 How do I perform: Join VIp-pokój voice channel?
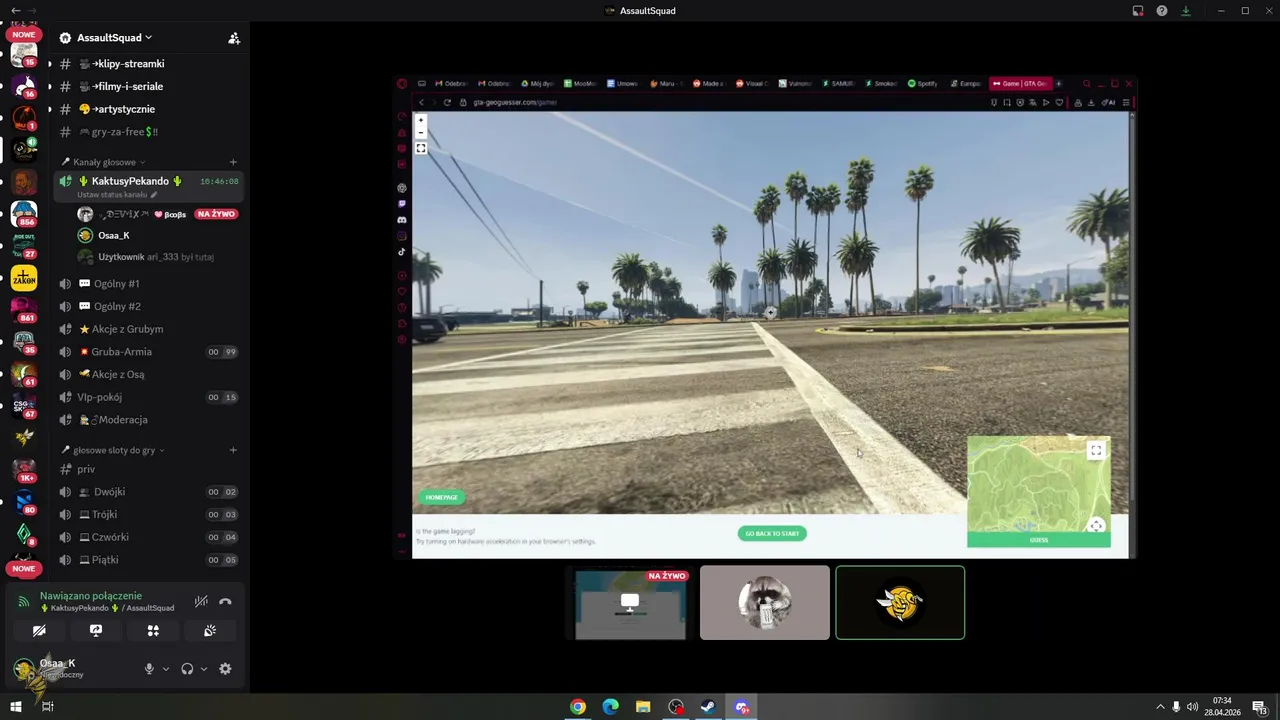tap(148, 397)
